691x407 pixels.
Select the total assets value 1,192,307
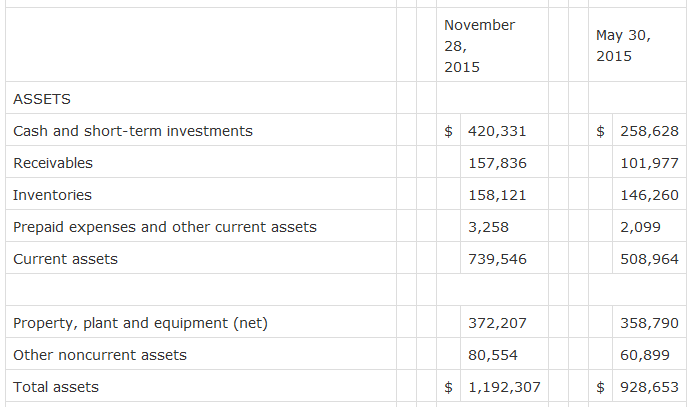(x=504, y=387)
